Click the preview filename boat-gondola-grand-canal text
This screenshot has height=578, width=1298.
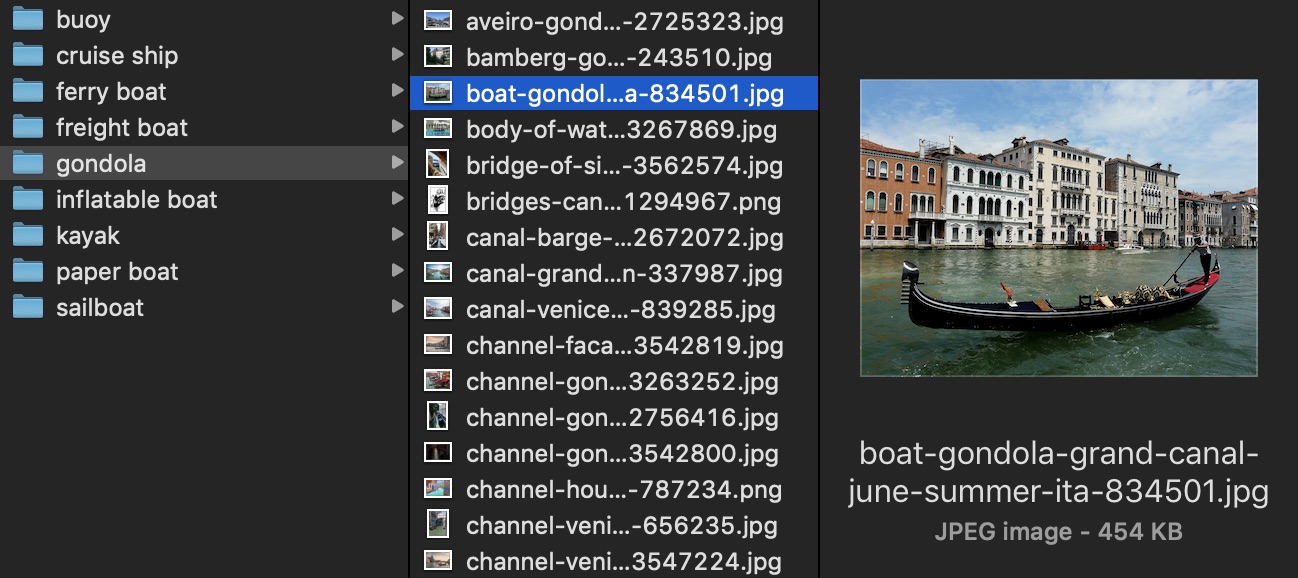tap(1059, 455)
